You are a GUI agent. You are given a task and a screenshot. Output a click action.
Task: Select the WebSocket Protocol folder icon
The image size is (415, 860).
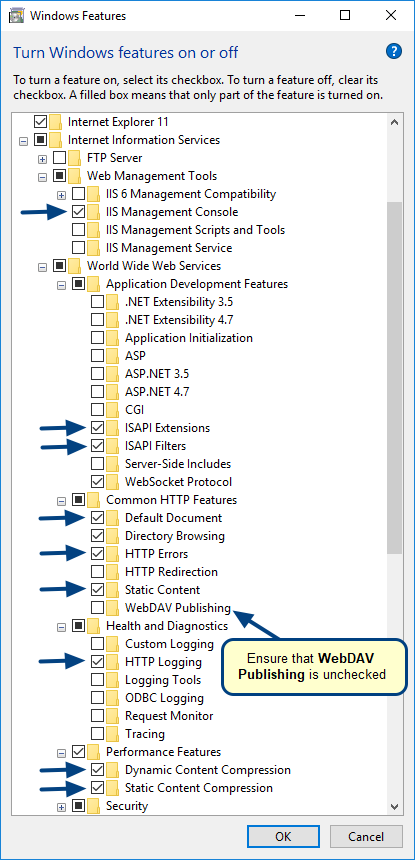pyautogui.click(x=112, y=482)
